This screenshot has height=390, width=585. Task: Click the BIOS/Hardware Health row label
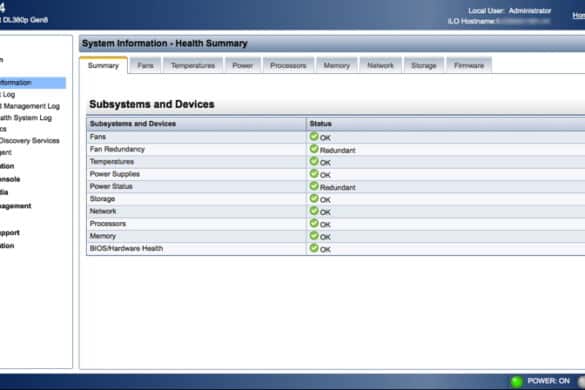point(126,248)
